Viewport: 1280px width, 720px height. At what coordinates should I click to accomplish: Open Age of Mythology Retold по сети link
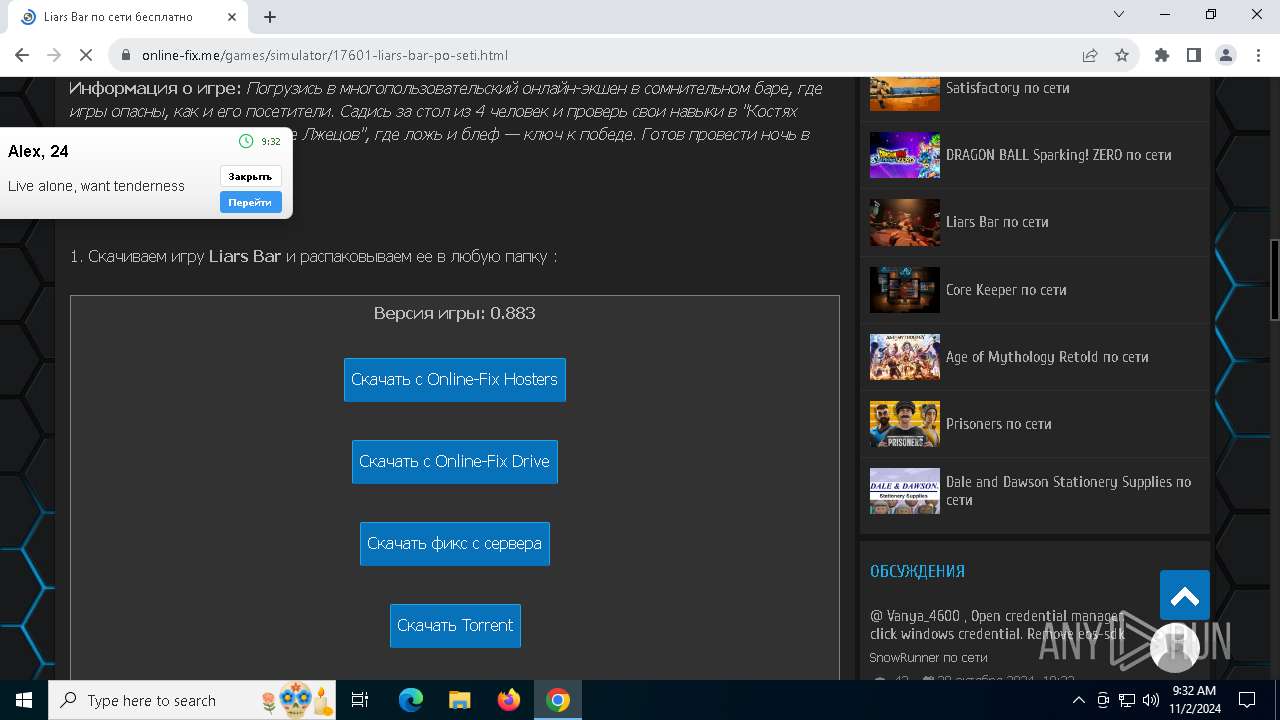pyautogui.click(x=1047, y=357)
